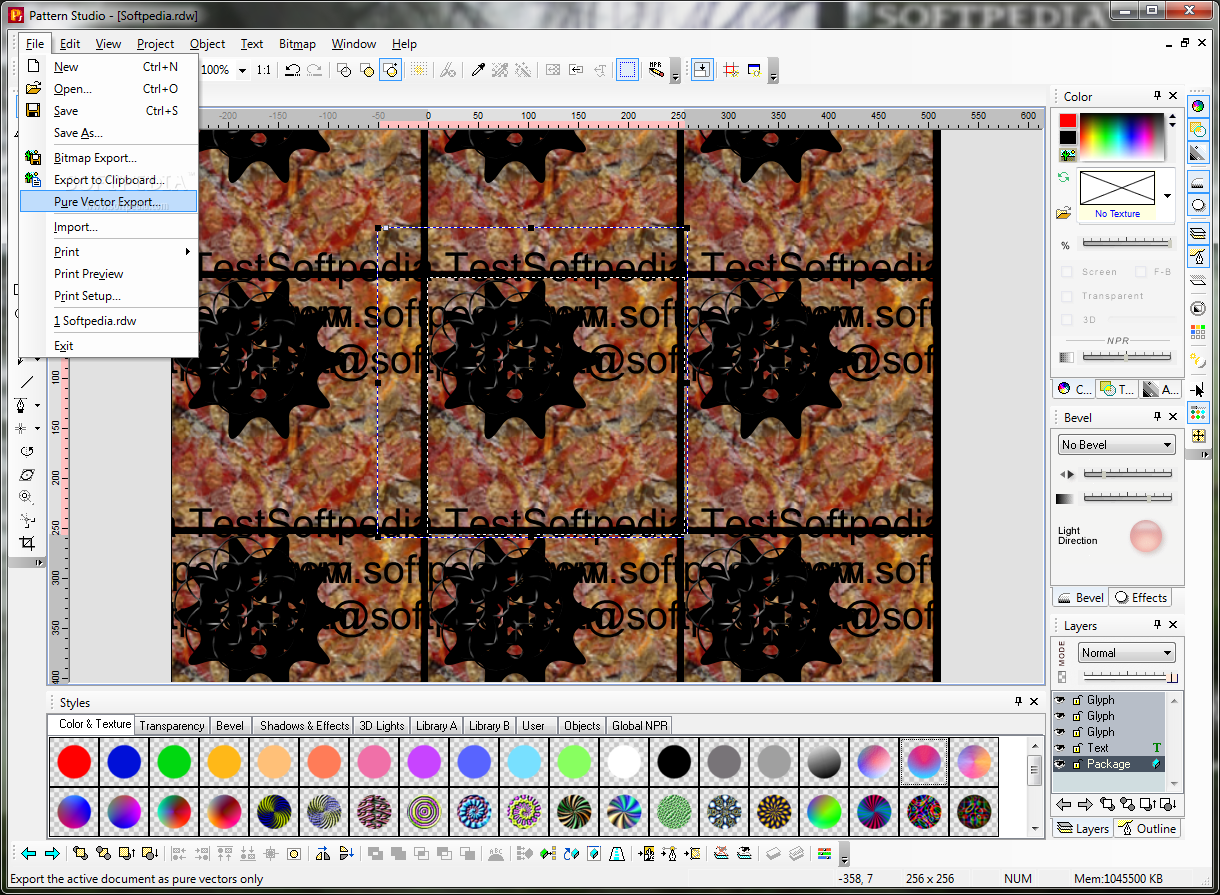The image size is (1220, 895).
Task: Select the eyedropper tool in the top toolbar
Action: point(478,70)
